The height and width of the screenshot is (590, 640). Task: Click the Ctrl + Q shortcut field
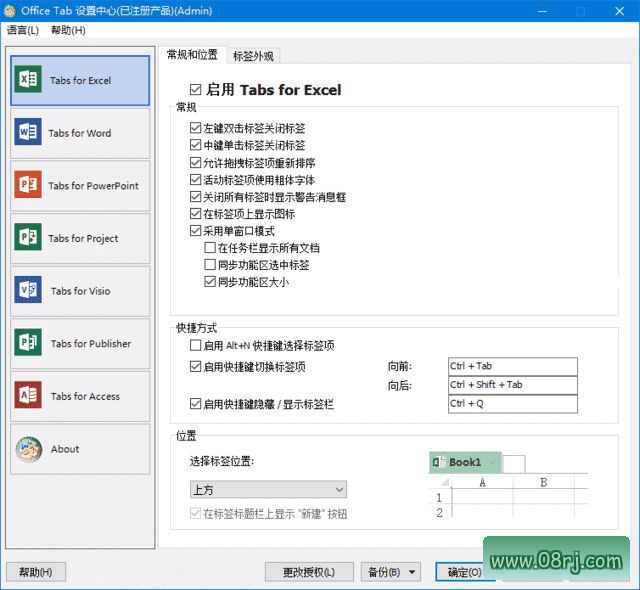pyautogui.click(x=513, y=404)
